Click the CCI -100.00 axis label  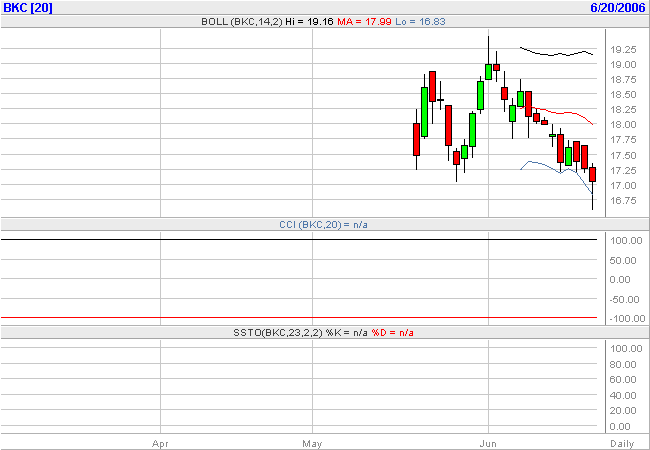point(627,319)
